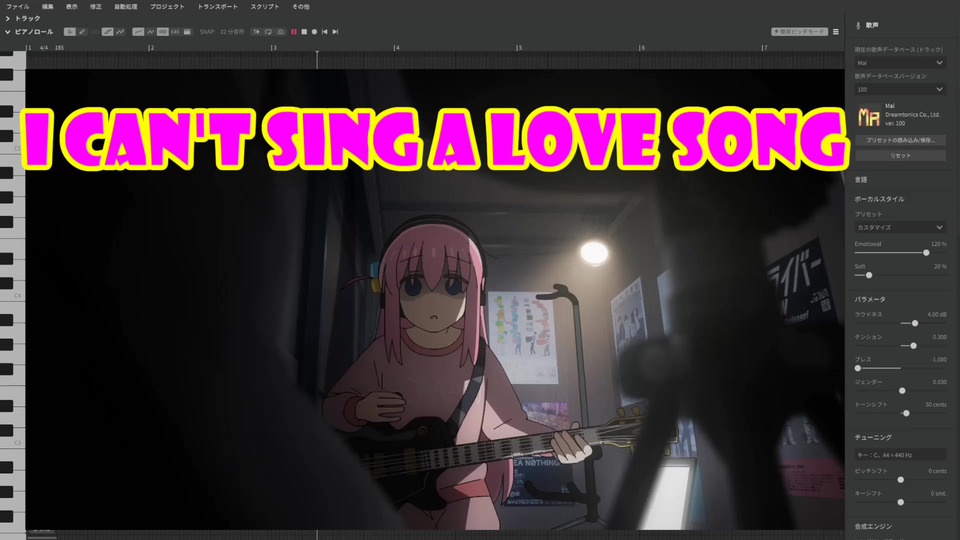
Task: Click measure 6 marker on timeline ruler
Action: click(x=642, y=48)
